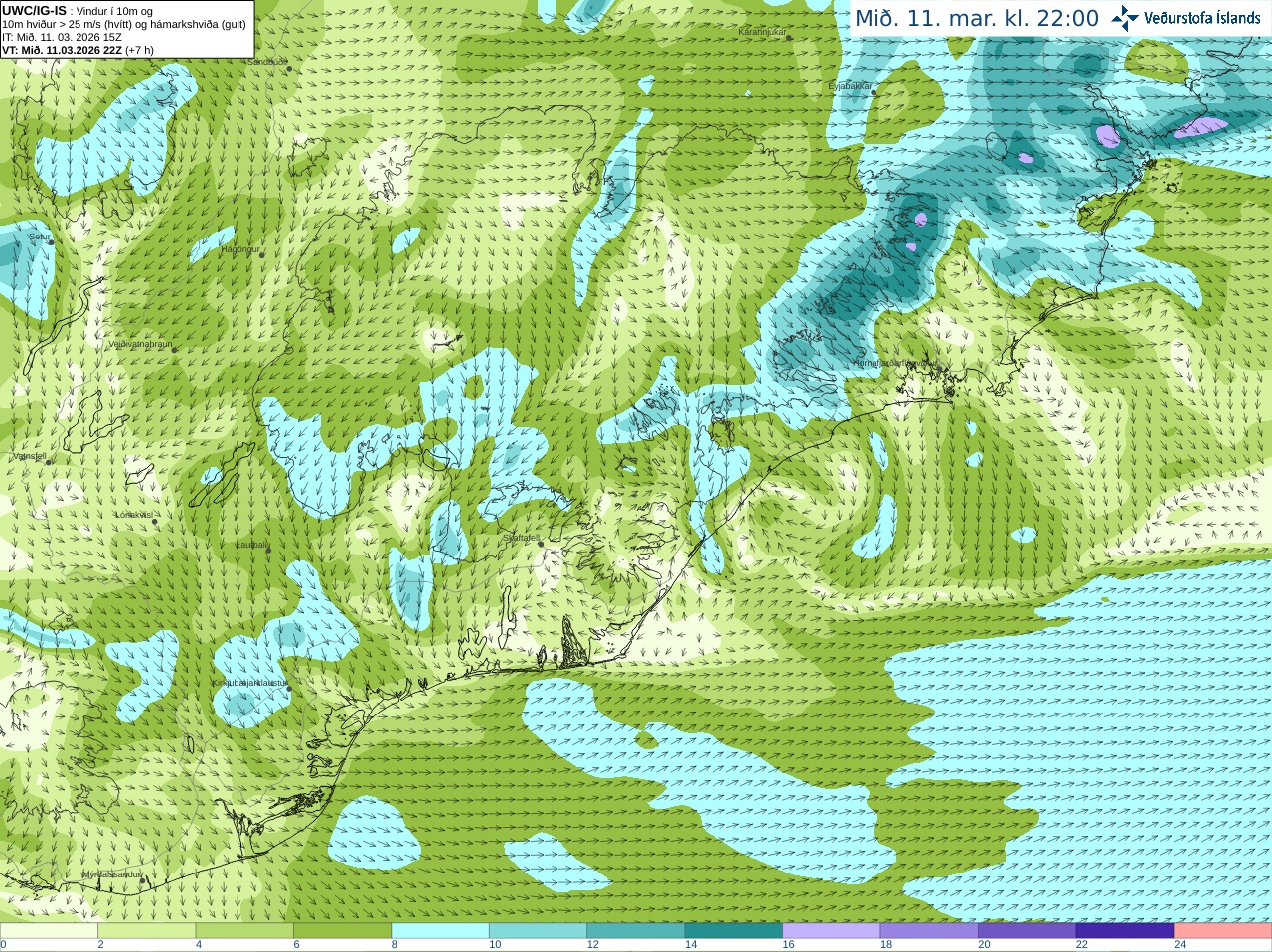Click the line reading '10m hviður > 25 m/s (hvítt) og hámarkshviða (gult)'
1272x952 pixels.
click(124, 24)
